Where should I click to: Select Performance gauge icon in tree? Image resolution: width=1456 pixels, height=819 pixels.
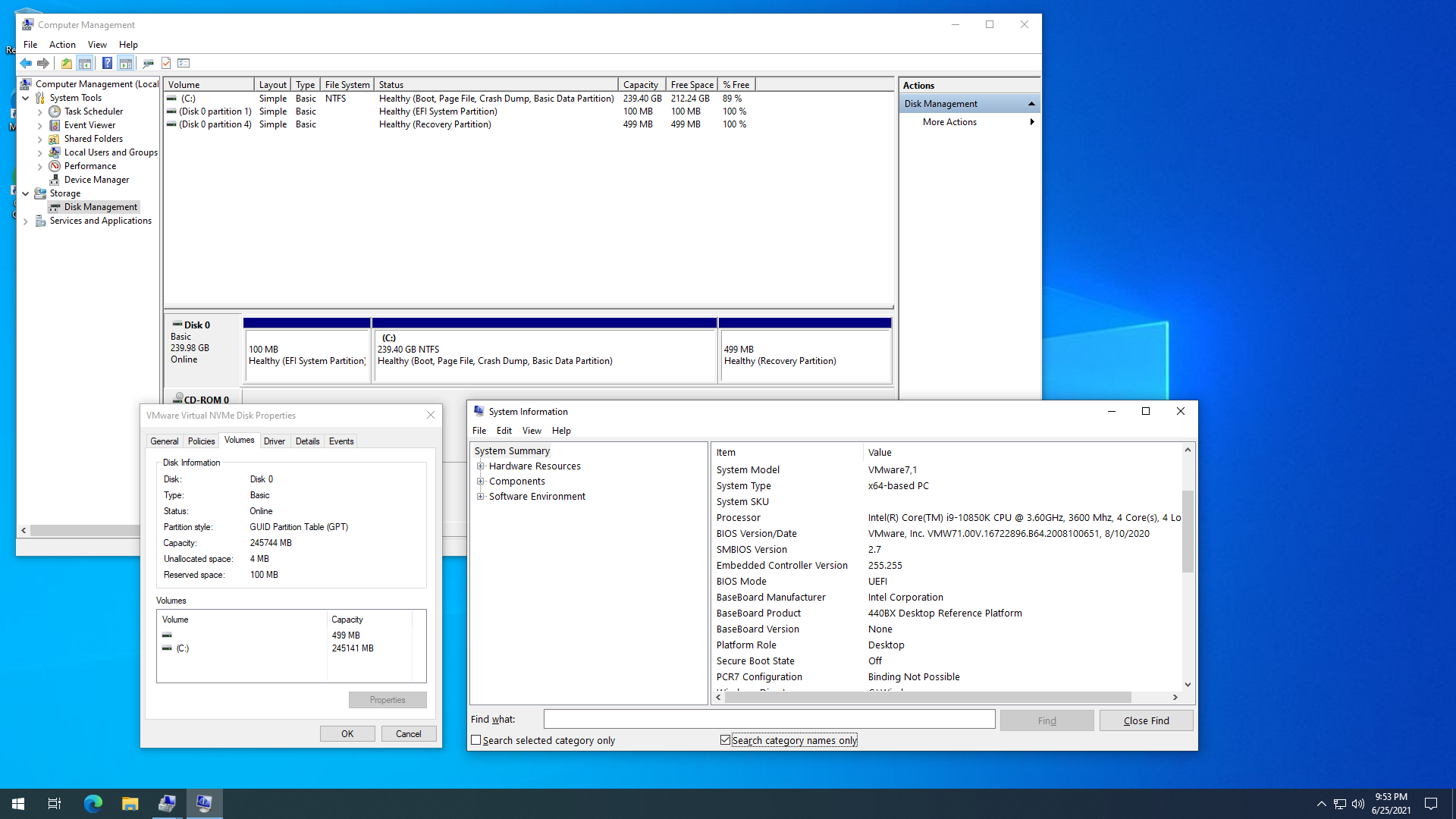point(55,166)
